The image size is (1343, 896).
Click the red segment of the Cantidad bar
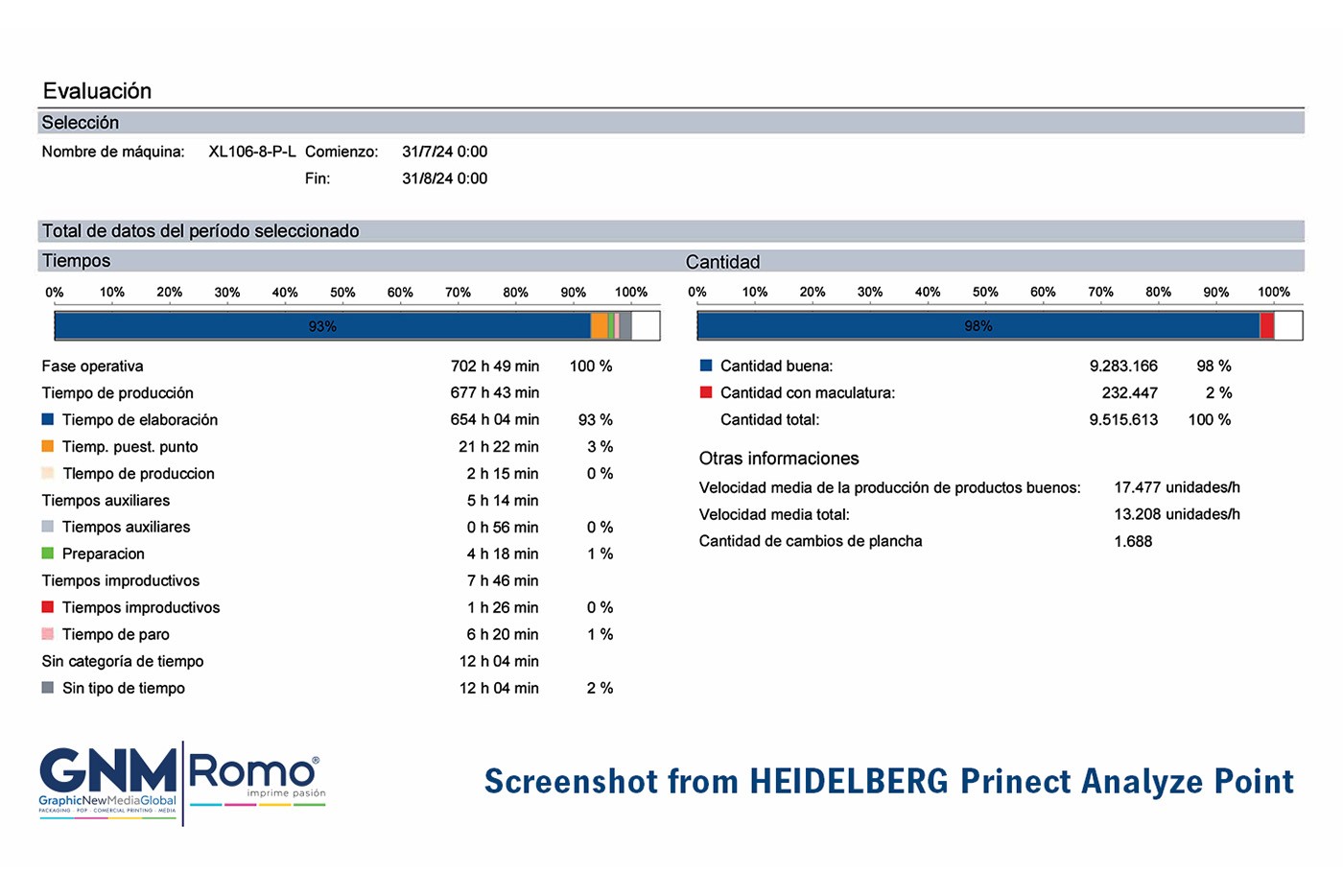coord(1267,326)
